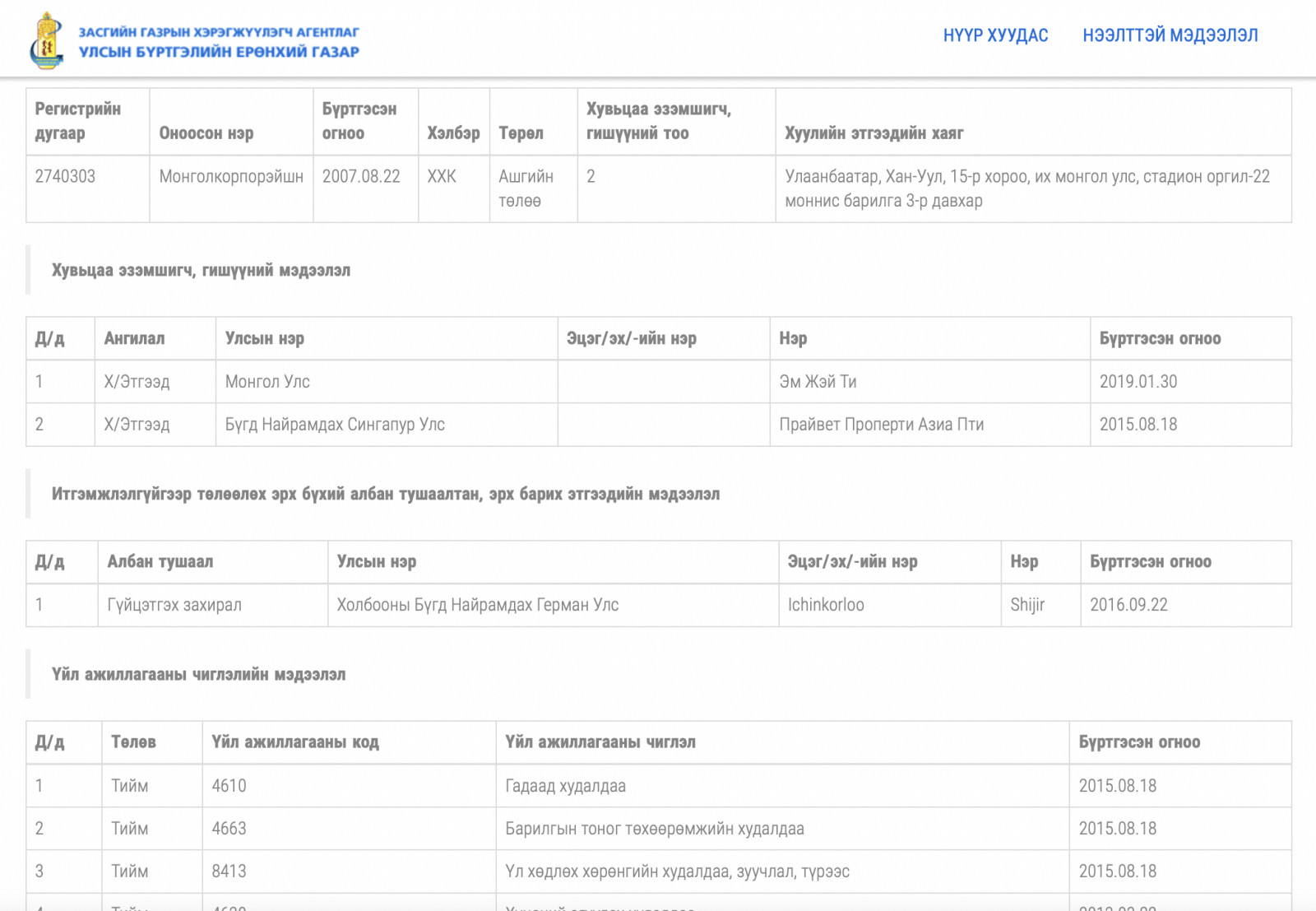Click the УЛСЫН БҮРТГЭЛИЙН ЕРӨНХИЙ ГАЗАР title
Screen dimensions: 1316x911
[219, 52]
